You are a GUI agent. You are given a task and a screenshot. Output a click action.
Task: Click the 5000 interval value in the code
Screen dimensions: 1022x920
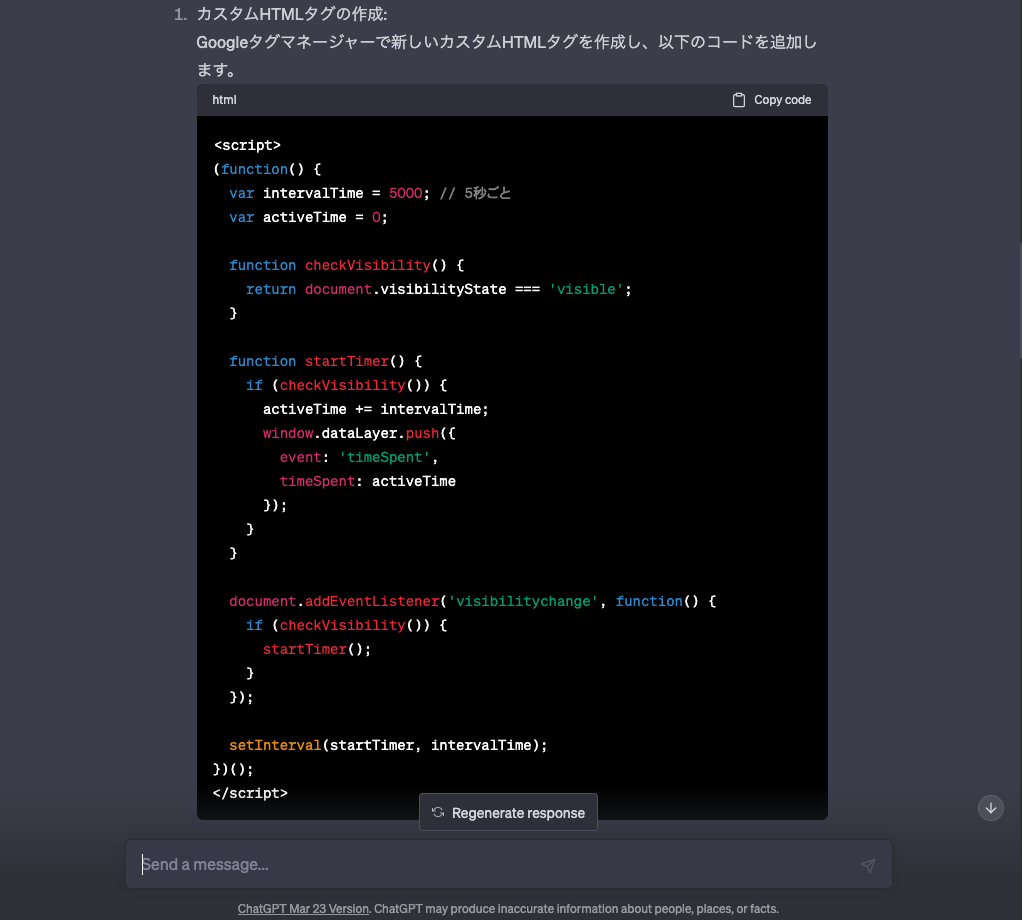click(405, 193)
